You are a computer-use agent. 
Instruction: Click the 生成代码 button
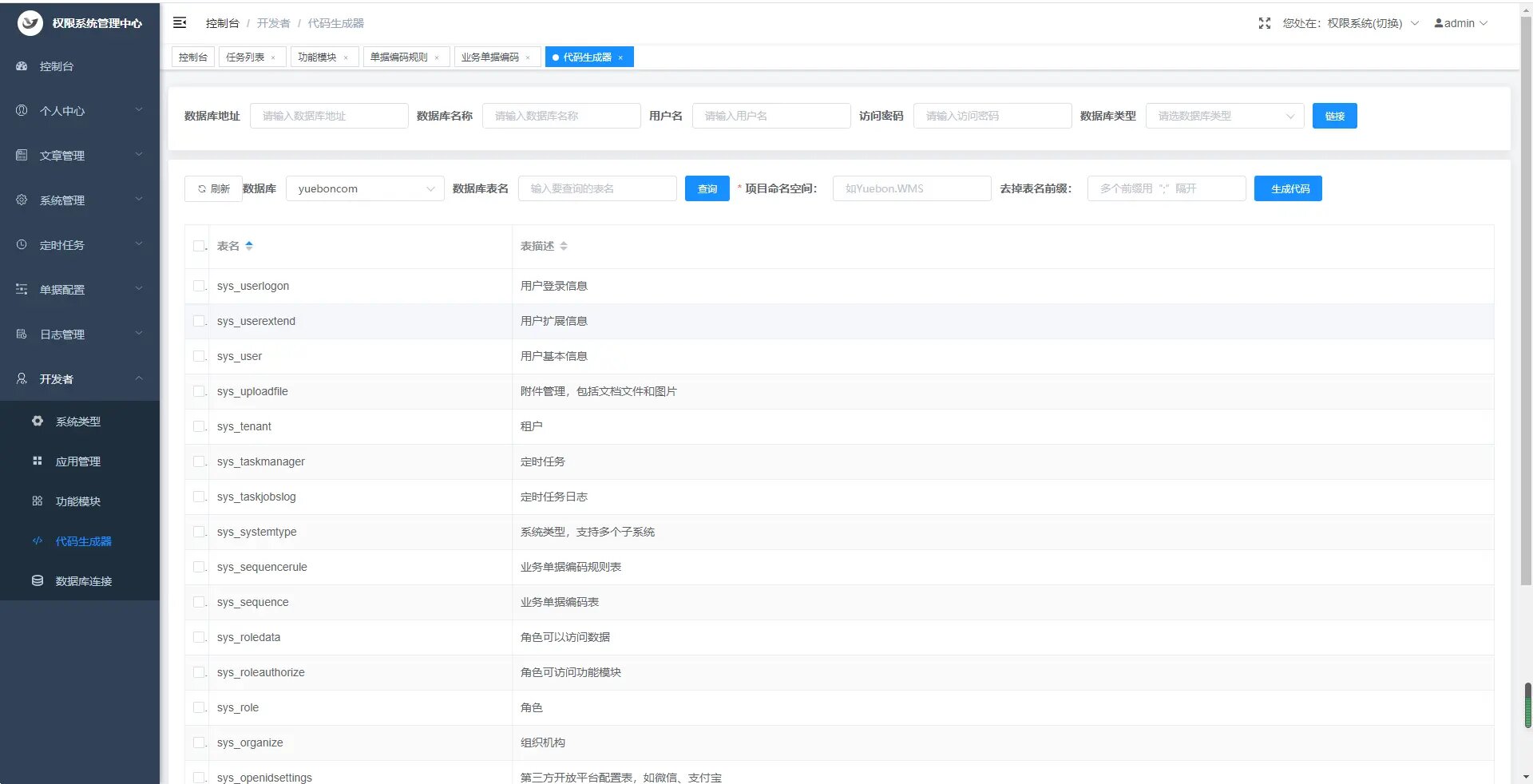pyautogui.click(x=1287, y=188)
